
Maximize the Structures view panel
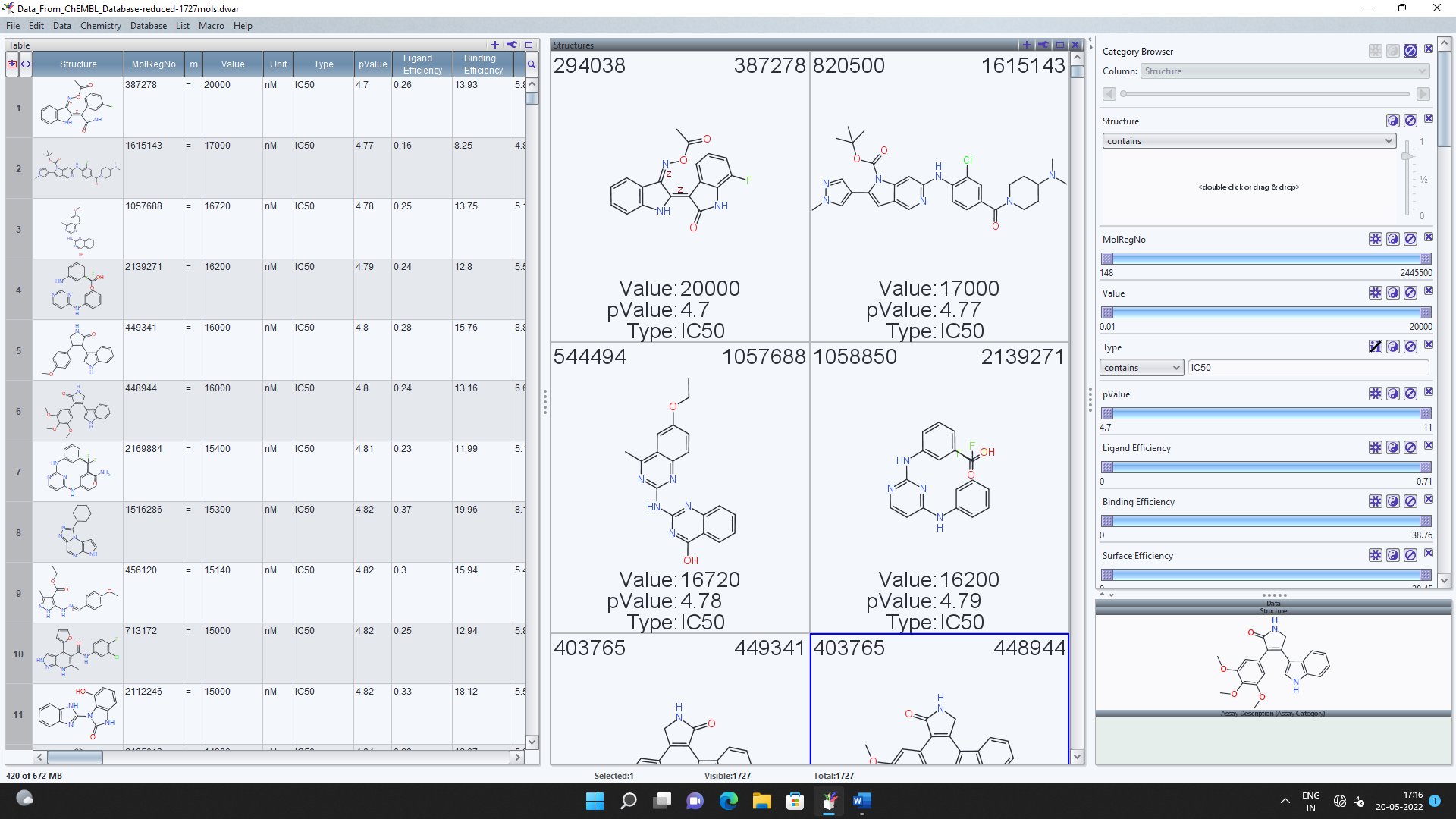point(1059,45)
